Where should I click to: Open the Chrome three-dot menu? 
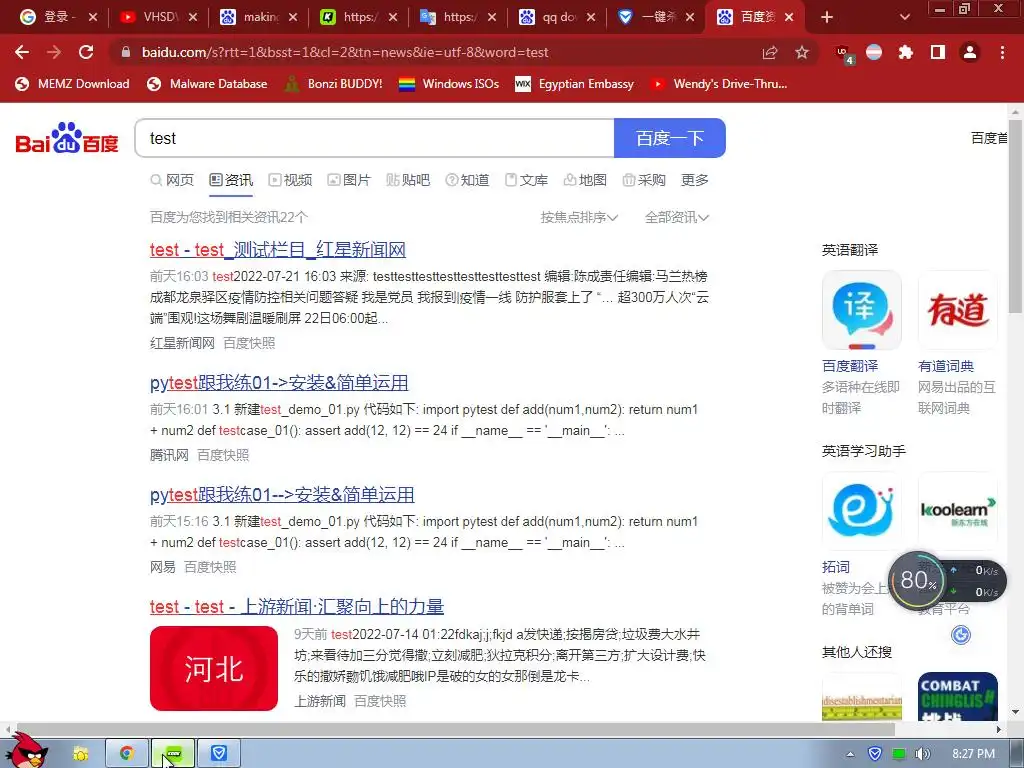[x=1002, y=52]
